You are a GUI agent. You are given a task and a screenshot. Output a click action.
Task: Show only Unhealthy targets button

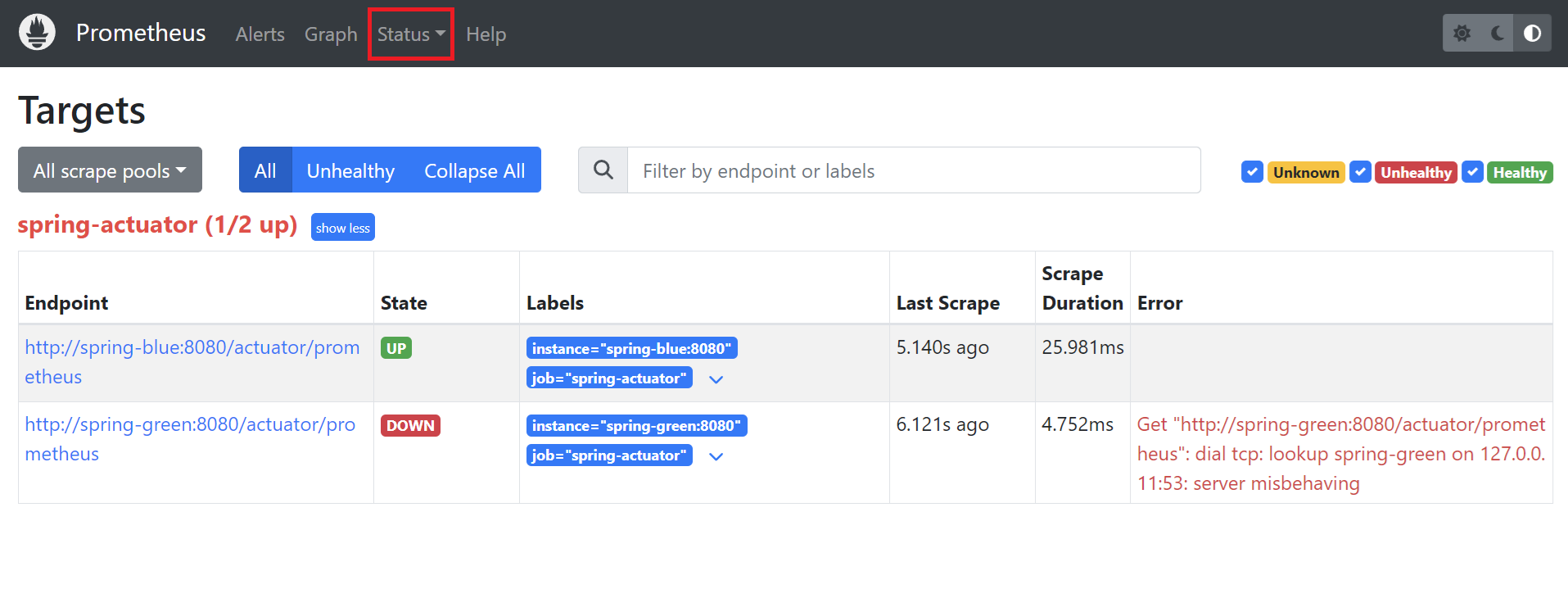coord(350,170)
